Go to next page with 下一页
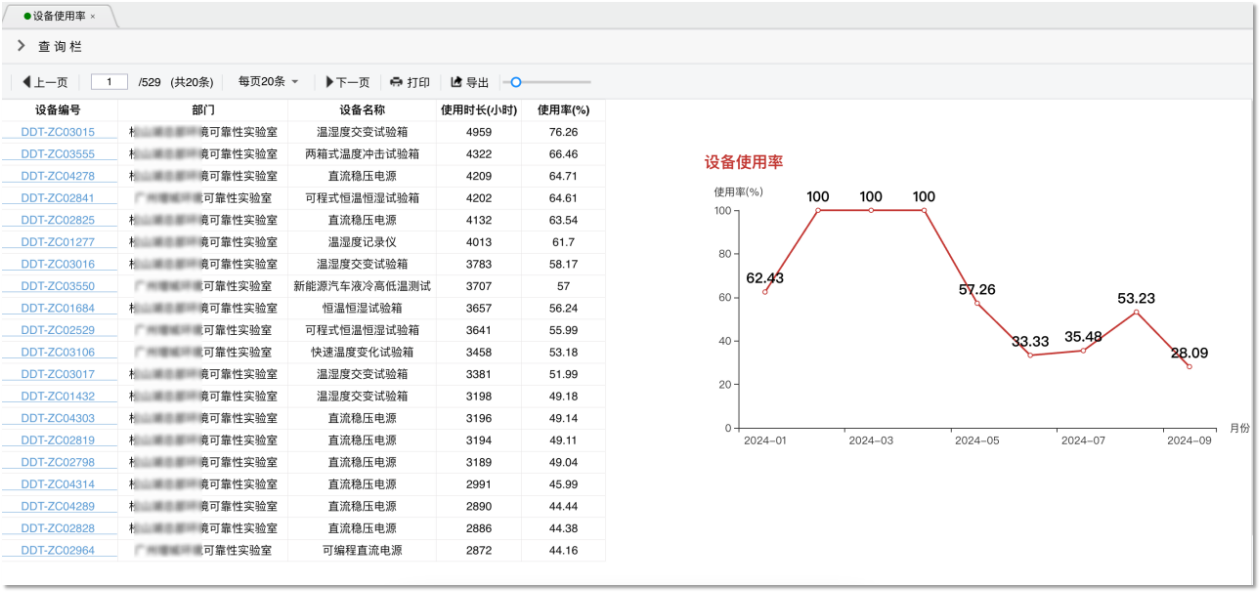The width and height of the screenshot is (1260, 593). click(x=347, y=82)
